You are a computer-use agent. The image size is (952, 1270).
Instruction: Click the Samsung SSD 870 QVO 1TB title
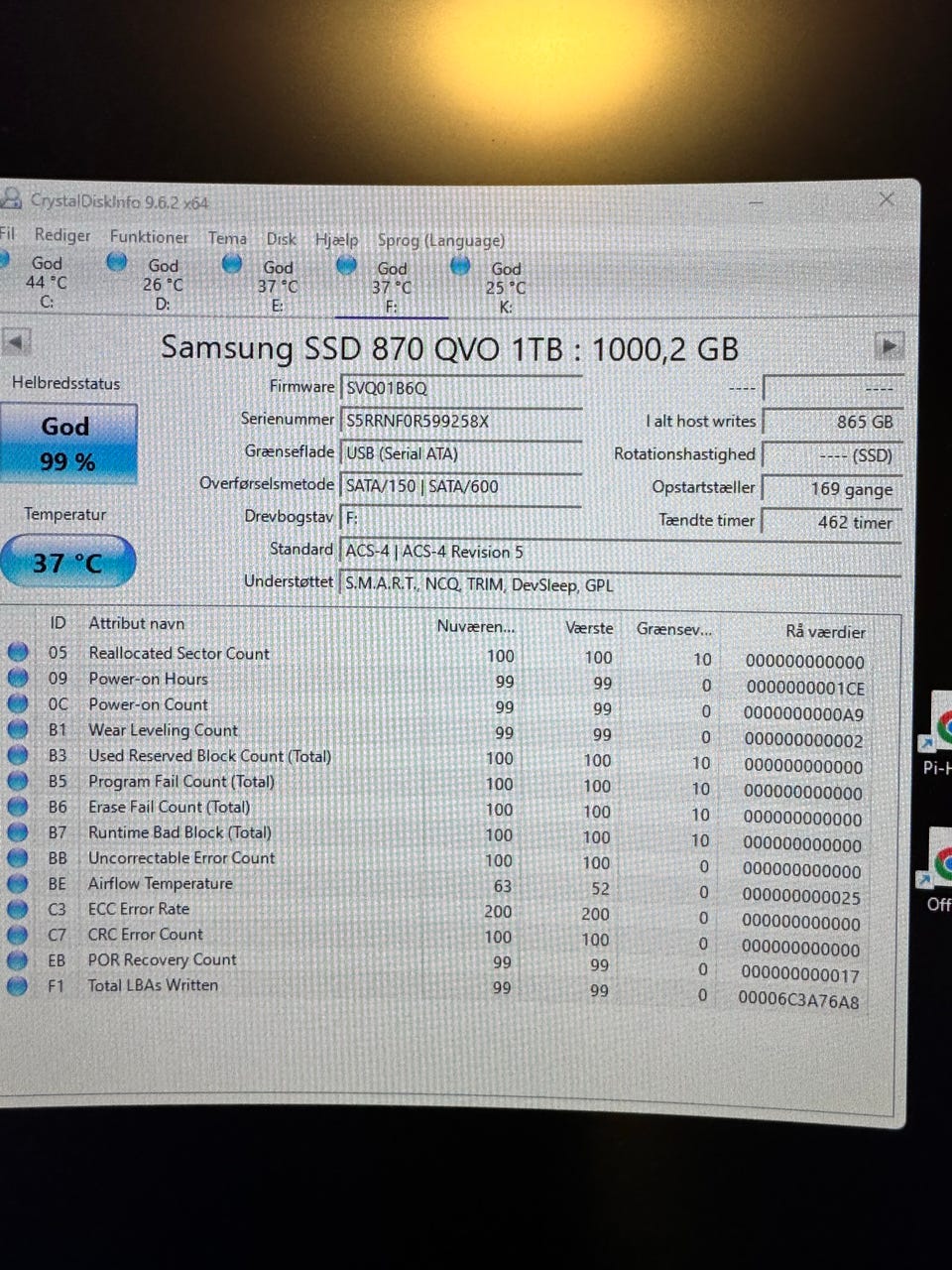coord(450,348)
